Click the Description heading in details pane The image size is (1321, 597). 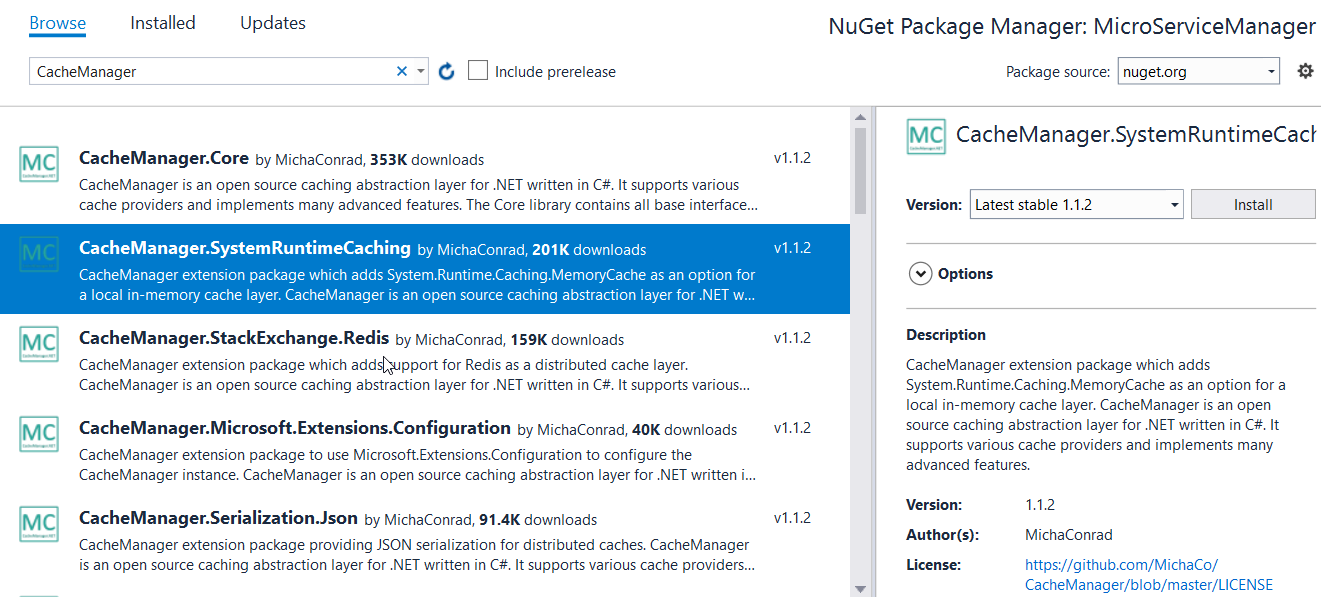[946, 335]
